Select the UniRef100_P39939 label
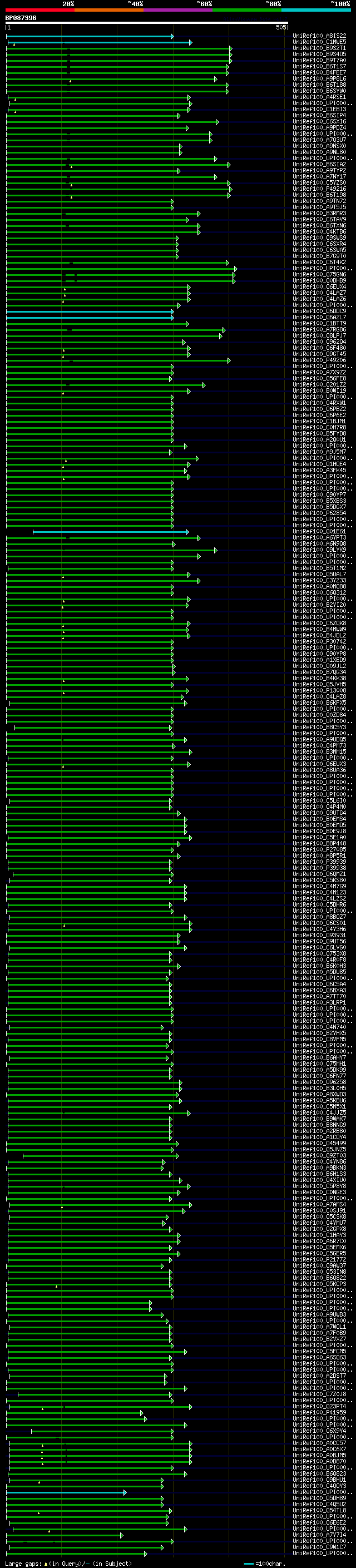The height and width of the screenshot is (1568, 356). click(319, 862)
